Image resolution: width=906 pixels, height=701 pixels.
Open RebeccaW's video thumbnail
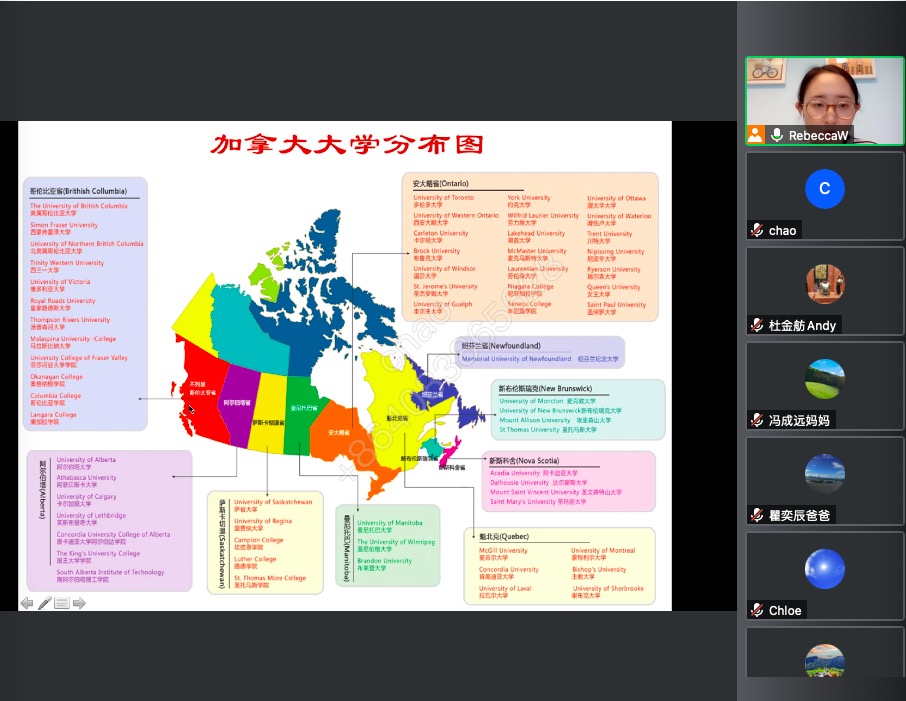pyautogui.click(x=825, y=101)
